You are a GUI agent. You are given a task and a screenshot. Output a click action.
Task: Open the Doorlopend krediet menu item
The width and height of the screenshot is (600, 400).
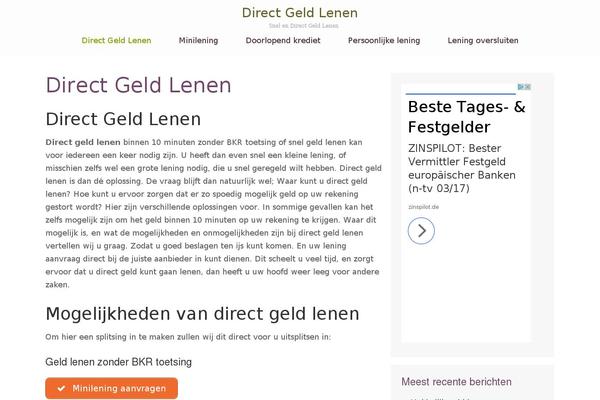(283, 41)
